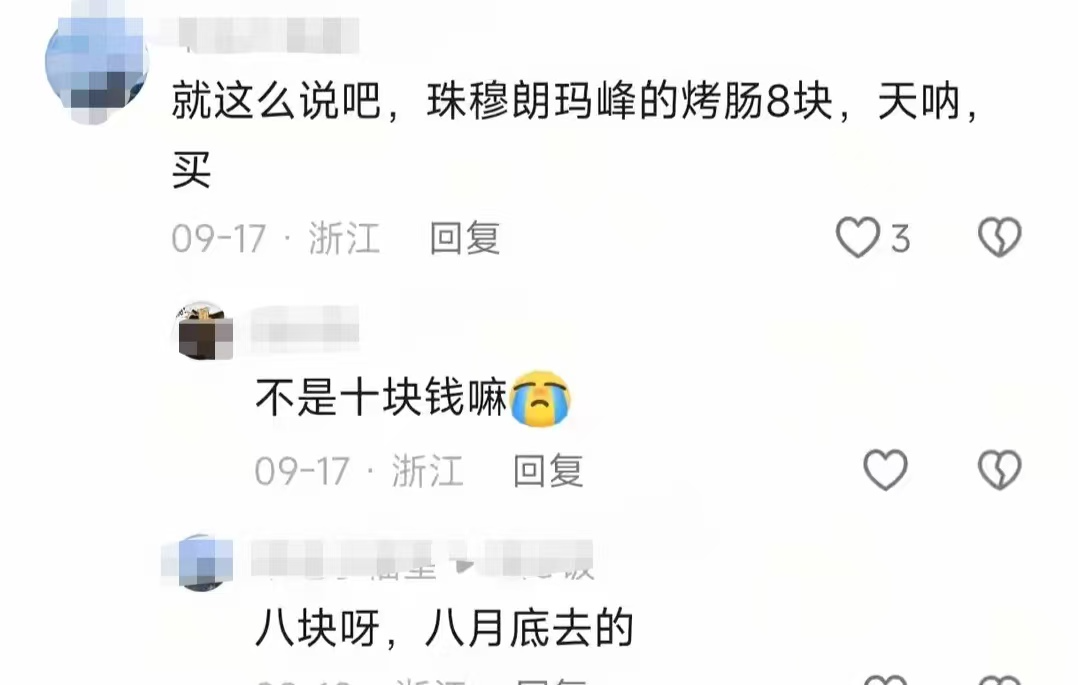Open username above 不是十块钱嘛 reply
1078x685 pixels.
point(305,325)
